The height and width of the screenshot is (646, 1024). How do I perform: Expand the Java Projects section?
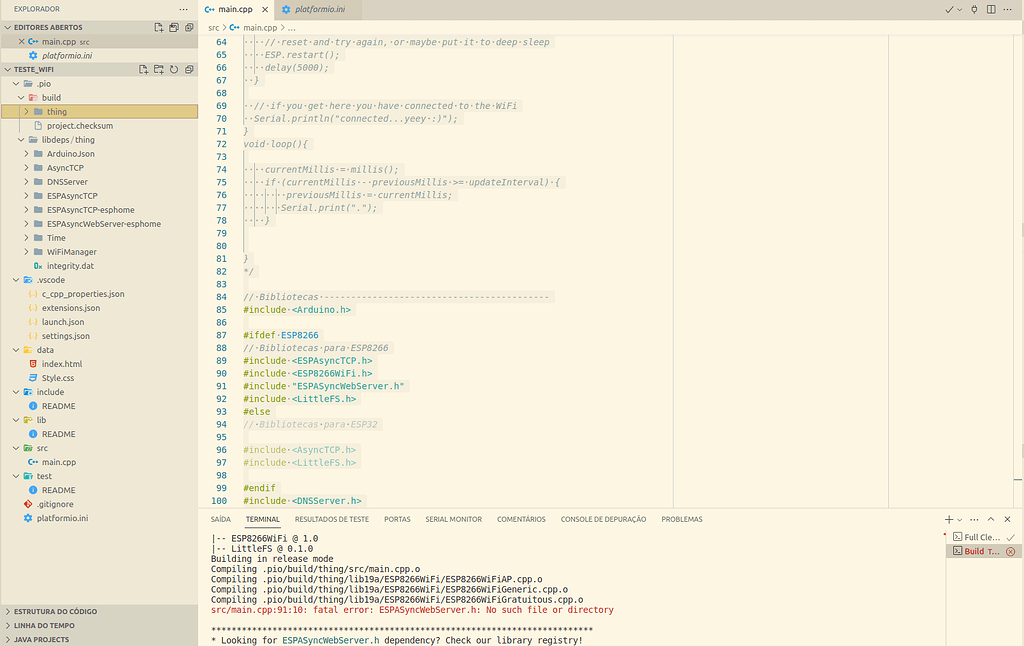99,639
